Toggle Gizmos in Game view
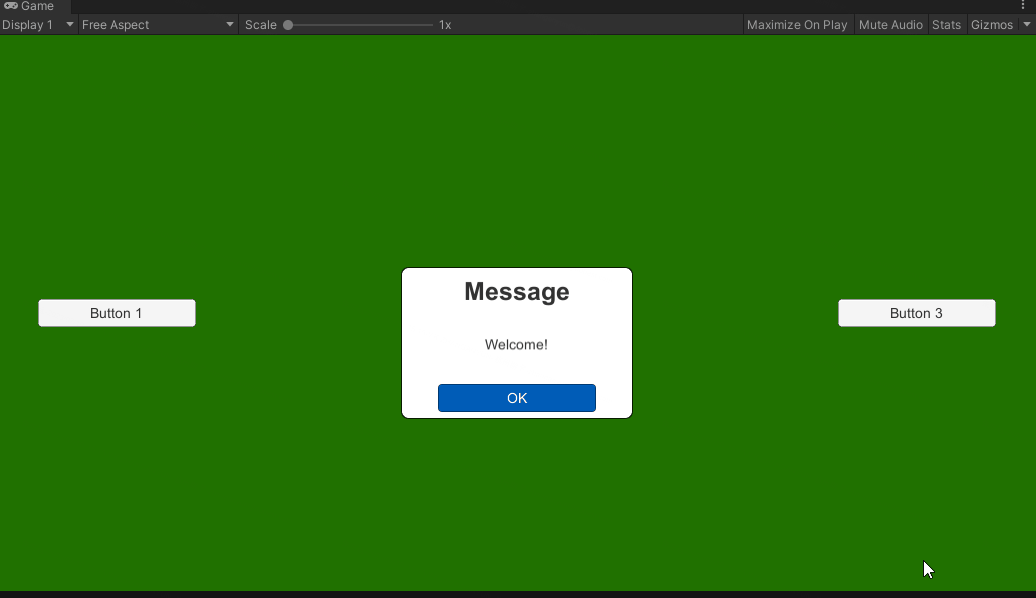 (992, 24)
